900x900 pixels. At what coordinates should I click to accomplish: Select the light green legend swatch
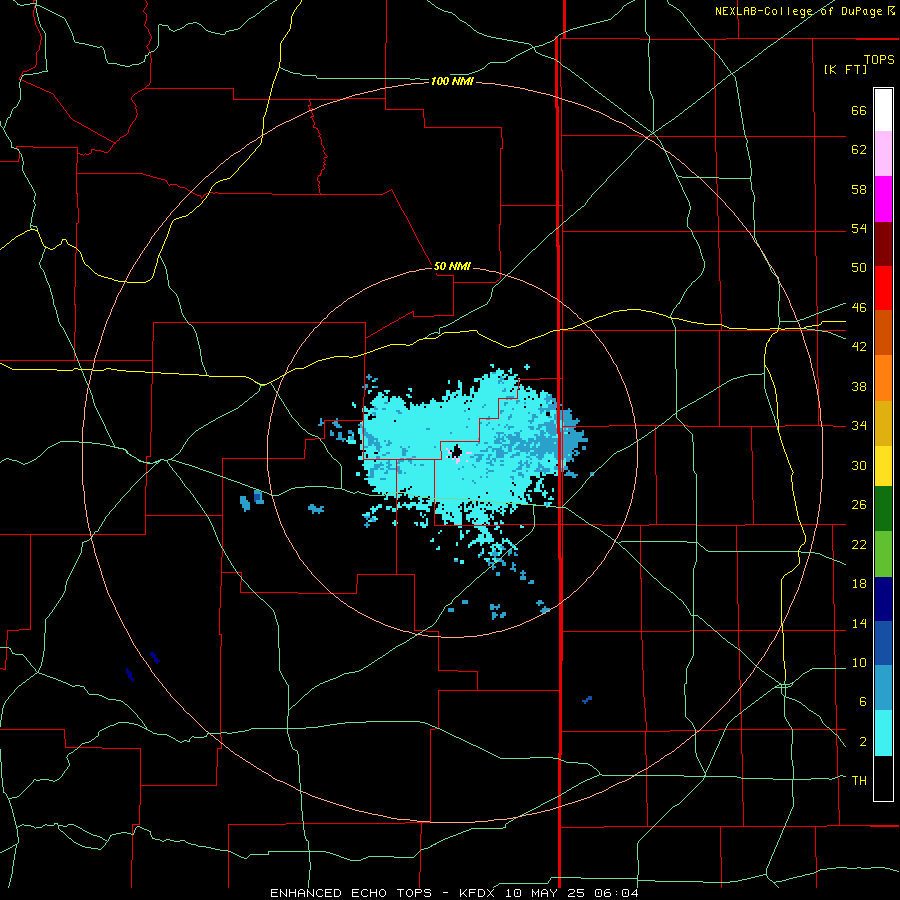coord(883,554)
